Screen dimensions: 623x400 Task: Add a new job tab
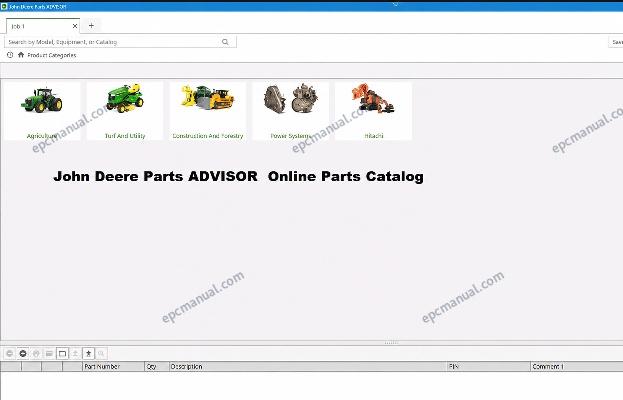tap(91, 26)
